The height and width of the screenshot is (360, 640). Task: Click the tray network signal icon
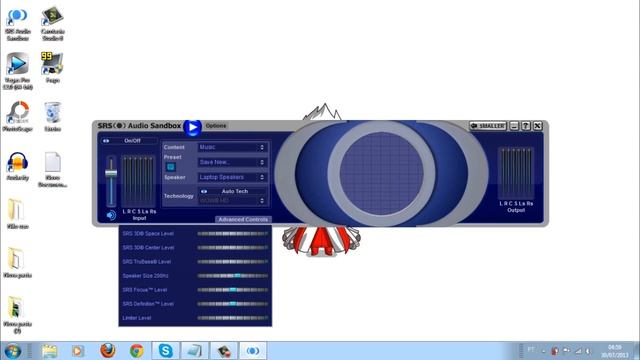coord(578,351)
